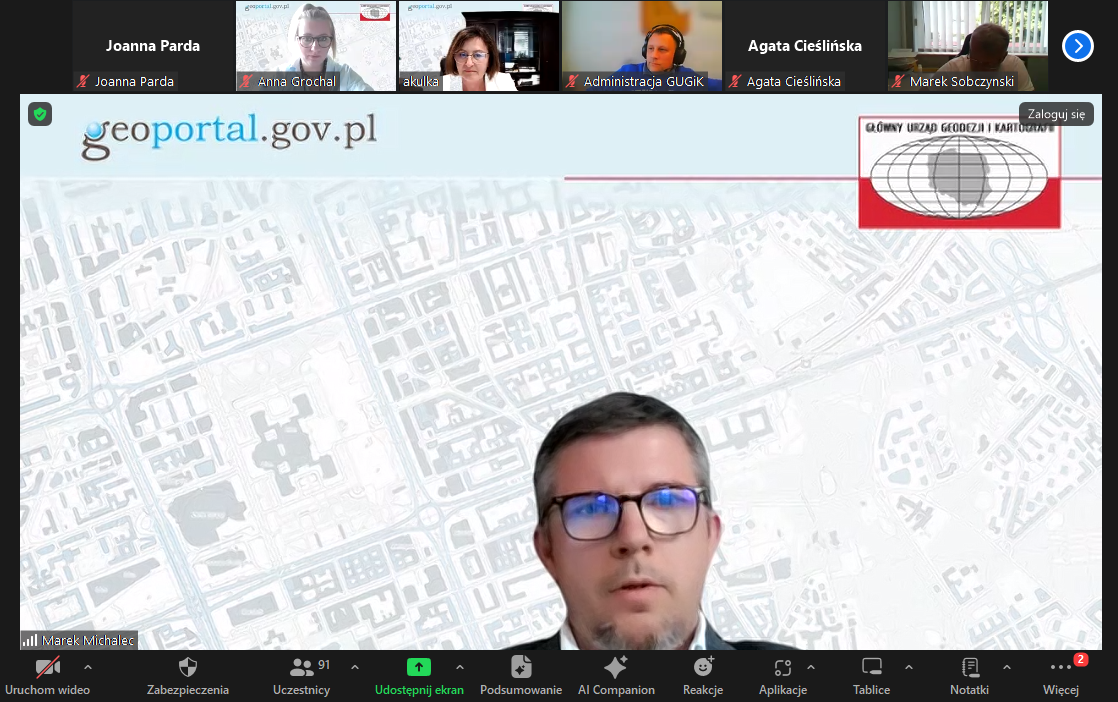
Task: Open Więcej three-dots menu
Action: (x=1060, y=668)
